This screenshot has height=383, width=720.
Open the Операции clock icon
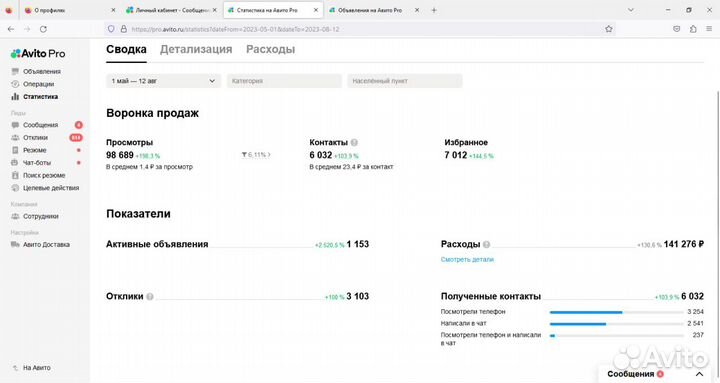(x=15, y=84)
